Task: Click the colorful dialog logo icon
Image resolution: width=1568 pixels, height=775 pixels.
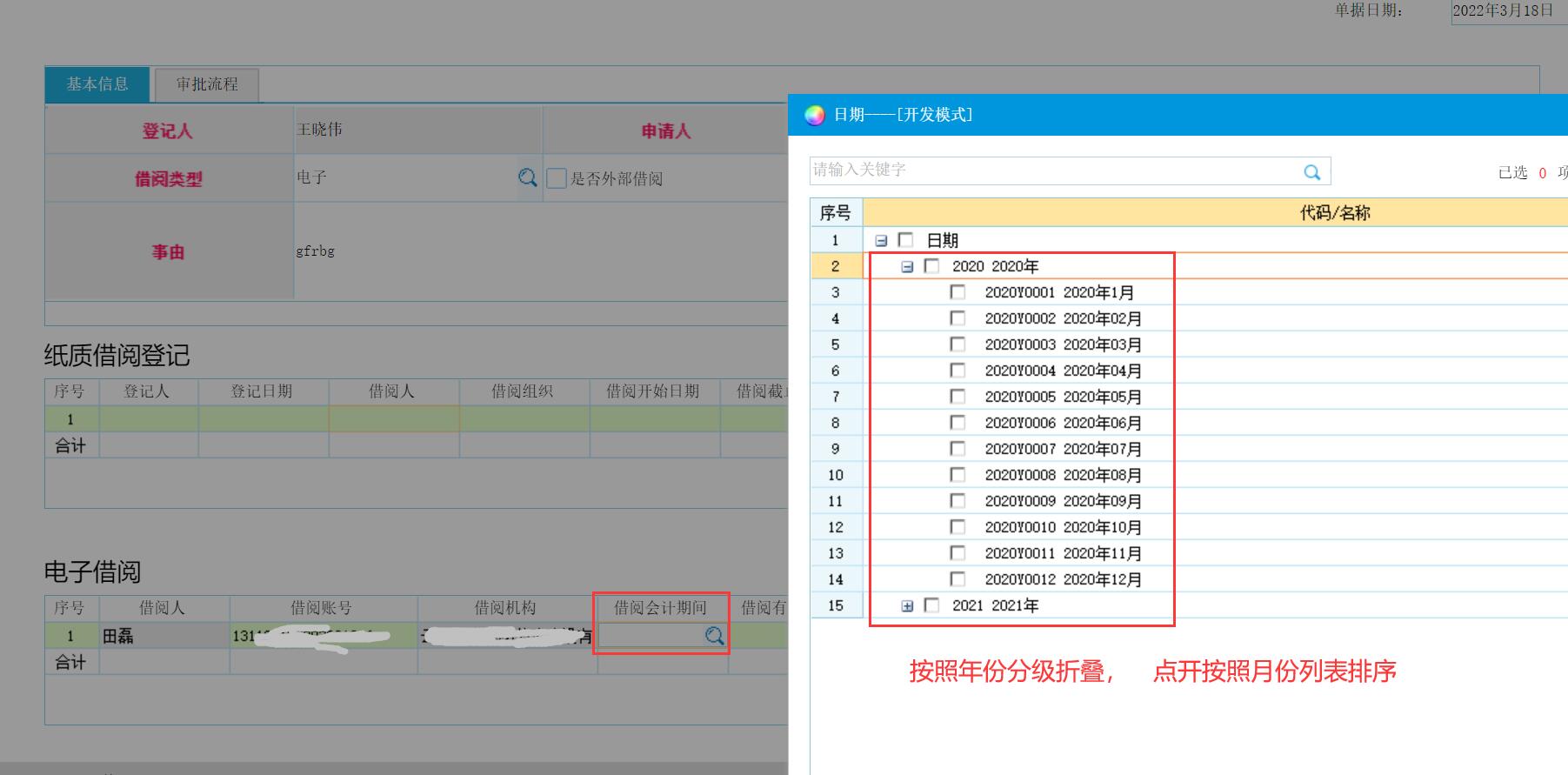Action: [814, 115]
